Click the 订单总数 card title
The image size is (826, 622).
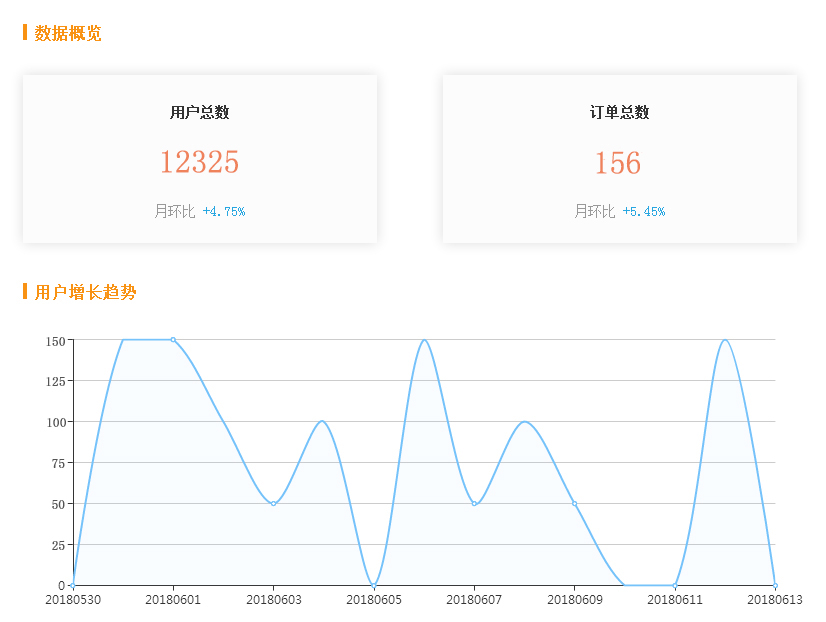tap(618, 112)
